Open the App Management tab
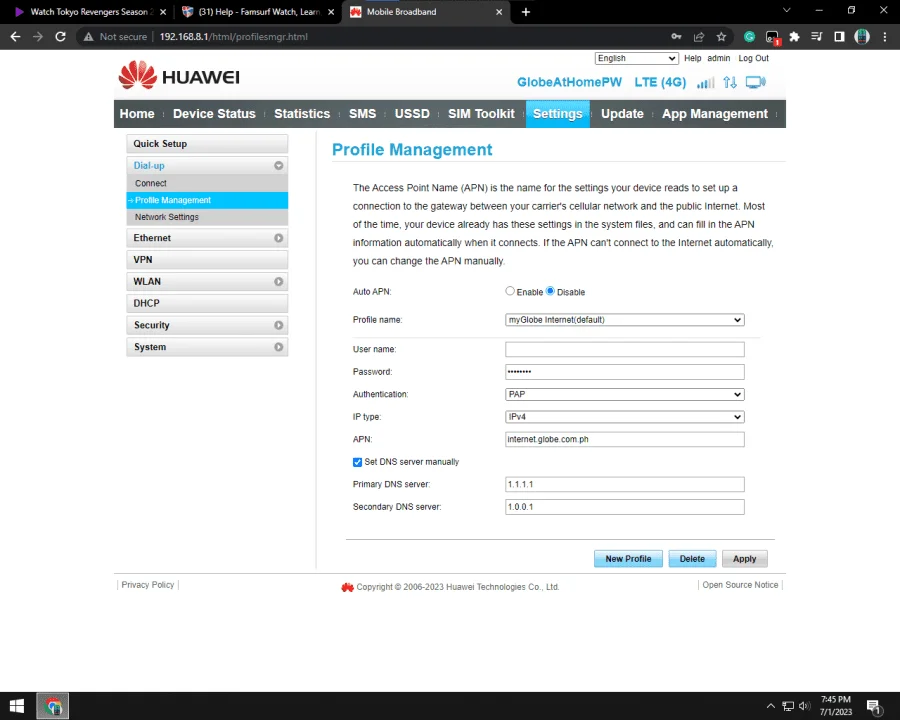The height and width of the screenshot is (720, 900). point(715,114)
